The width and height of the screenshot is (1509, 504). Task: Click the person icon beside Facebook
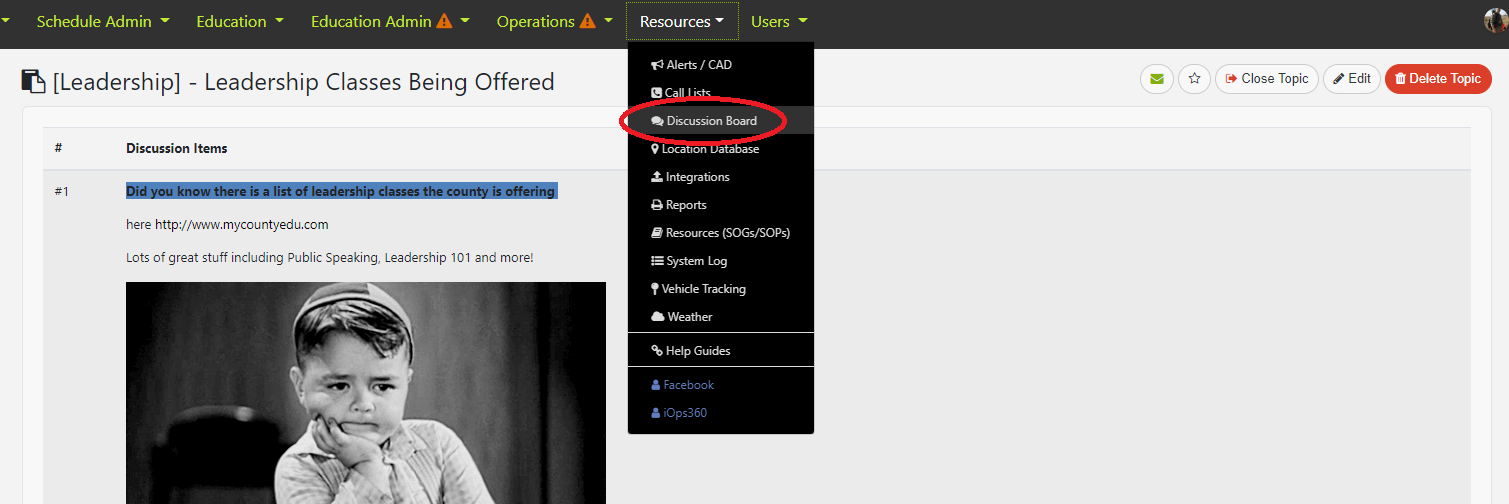coord(656,385)
